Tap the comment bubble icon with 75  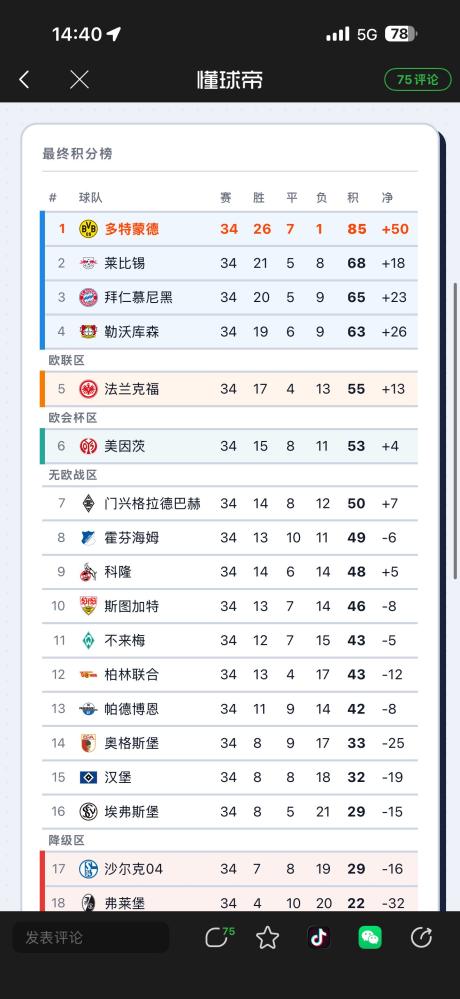point(219,937)
